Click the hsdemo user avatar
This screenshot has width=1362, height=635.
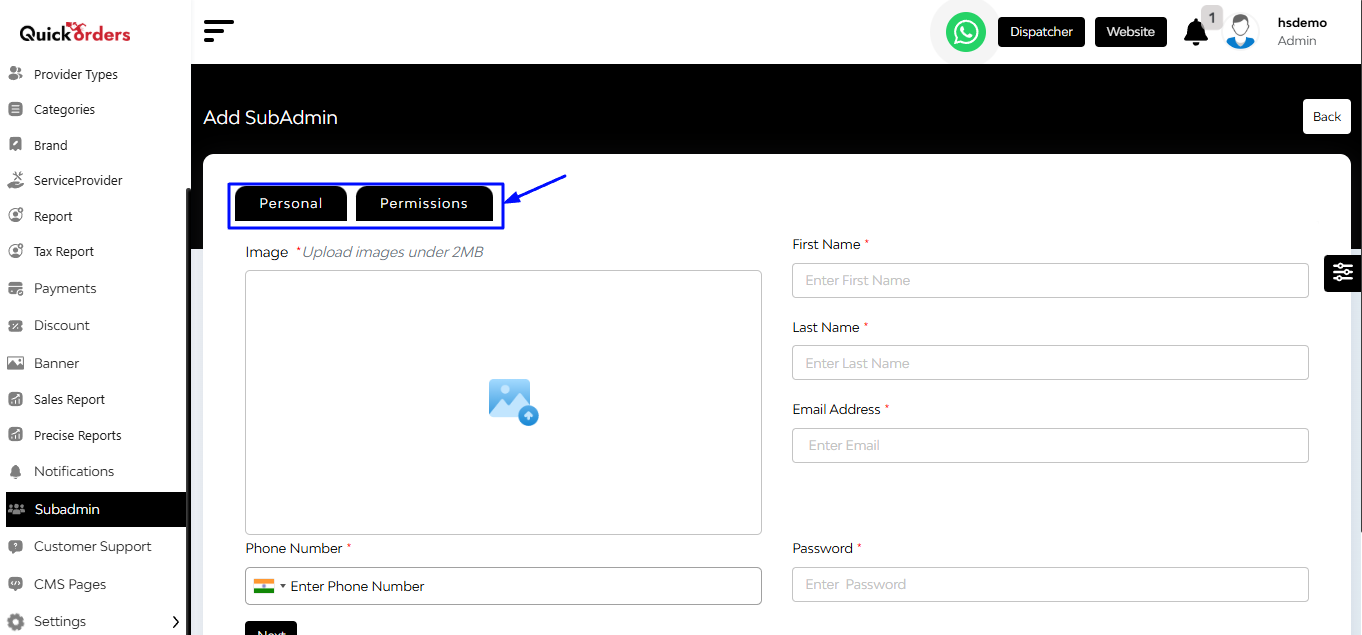(x=1241, y=32)
